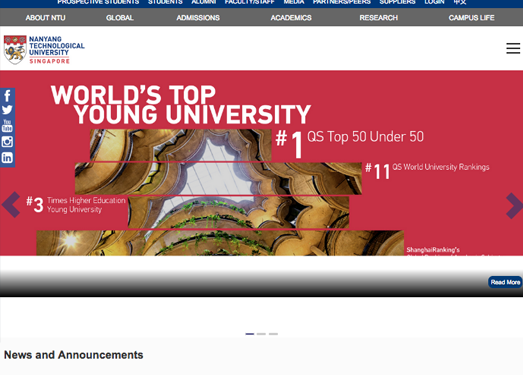Click QS Top 50 Under 50 text

coord(366,137)
